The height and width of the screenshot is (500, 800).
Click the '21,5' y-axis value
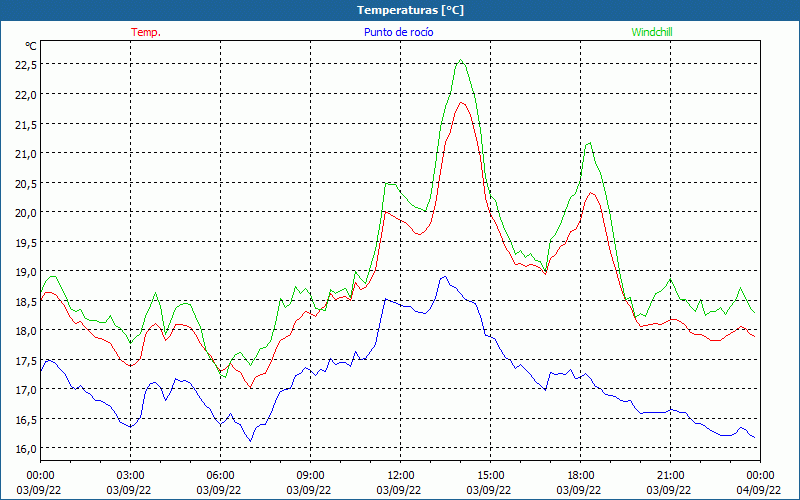pyautogui.click(x=26, y=124)
